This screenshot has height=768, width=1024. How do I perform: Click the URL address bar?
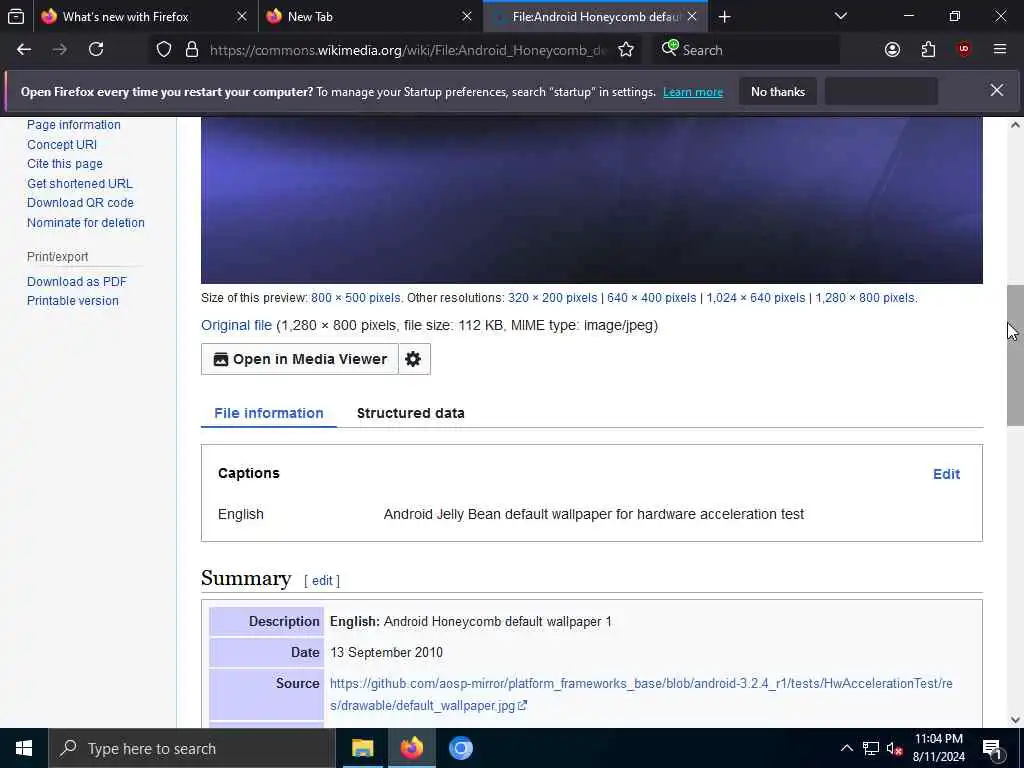(408, 50)
